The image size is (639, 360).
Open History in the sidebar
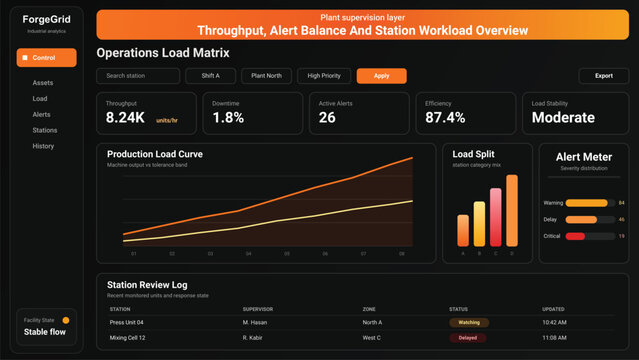(43, 146)
